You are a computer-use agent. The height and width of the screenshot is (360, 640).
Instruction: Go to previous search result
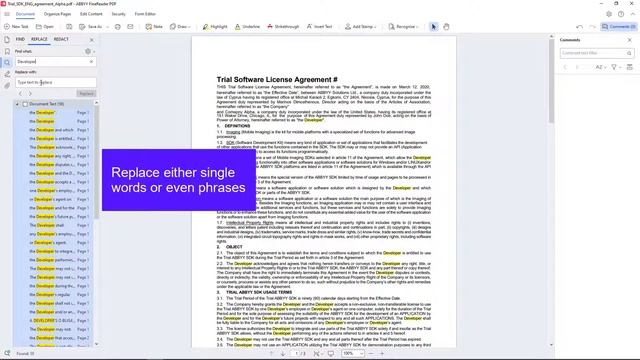point(20,93)
